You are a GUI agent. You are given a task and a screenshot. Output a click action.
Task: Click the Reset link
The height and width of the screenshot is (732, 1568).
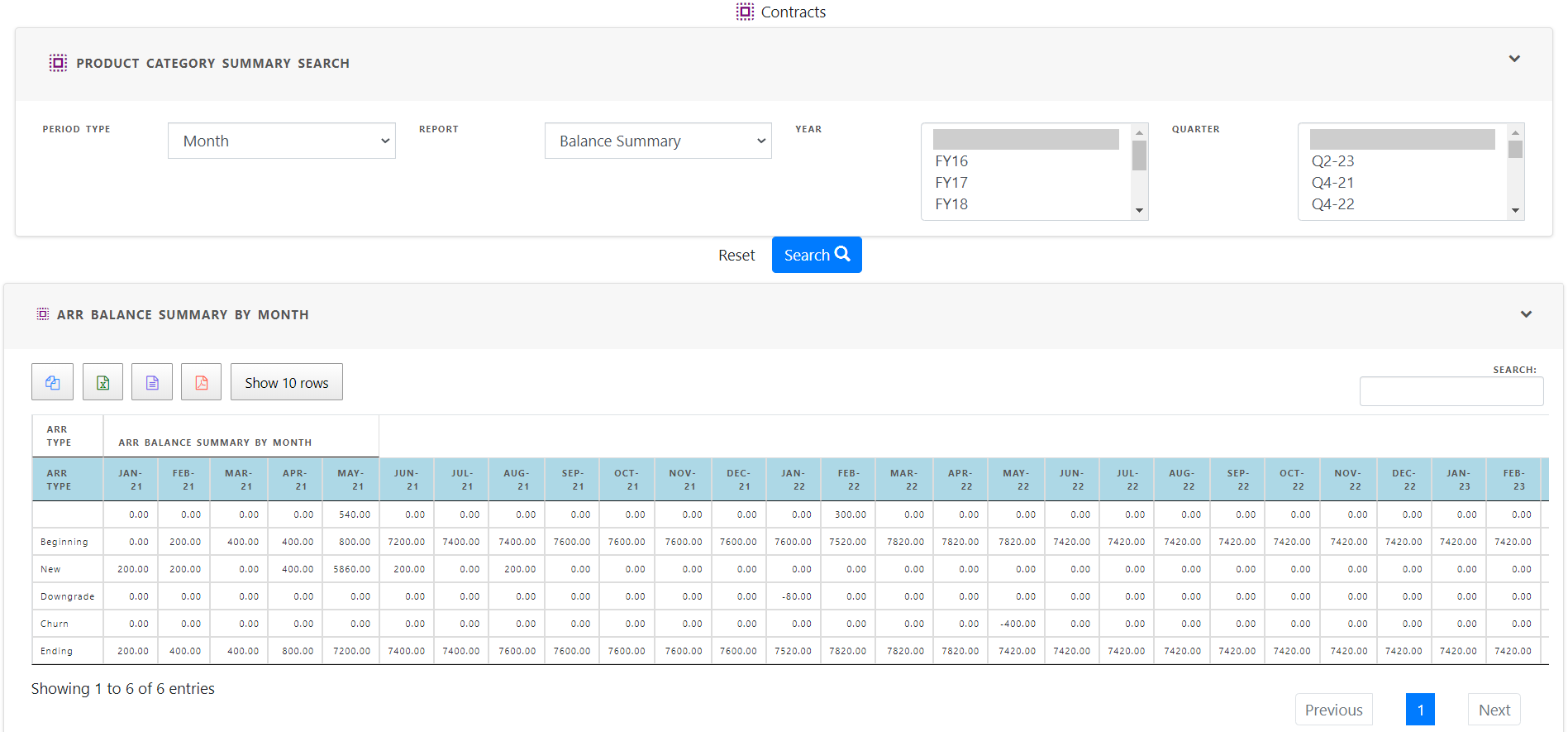(736, 256)
